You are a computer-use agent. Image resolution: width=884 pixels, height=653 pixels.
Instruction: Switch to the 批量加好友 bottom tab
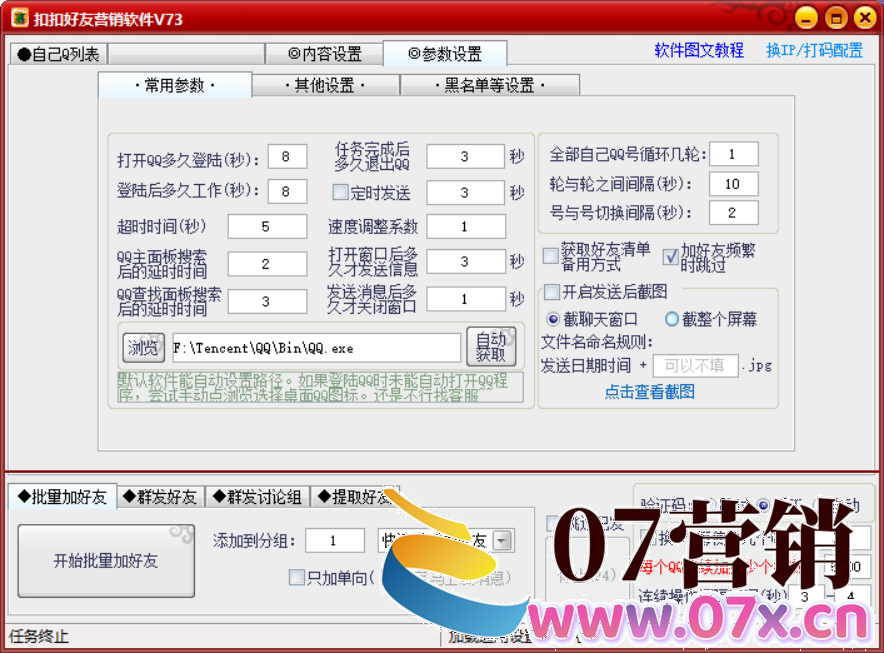point(63,497)
